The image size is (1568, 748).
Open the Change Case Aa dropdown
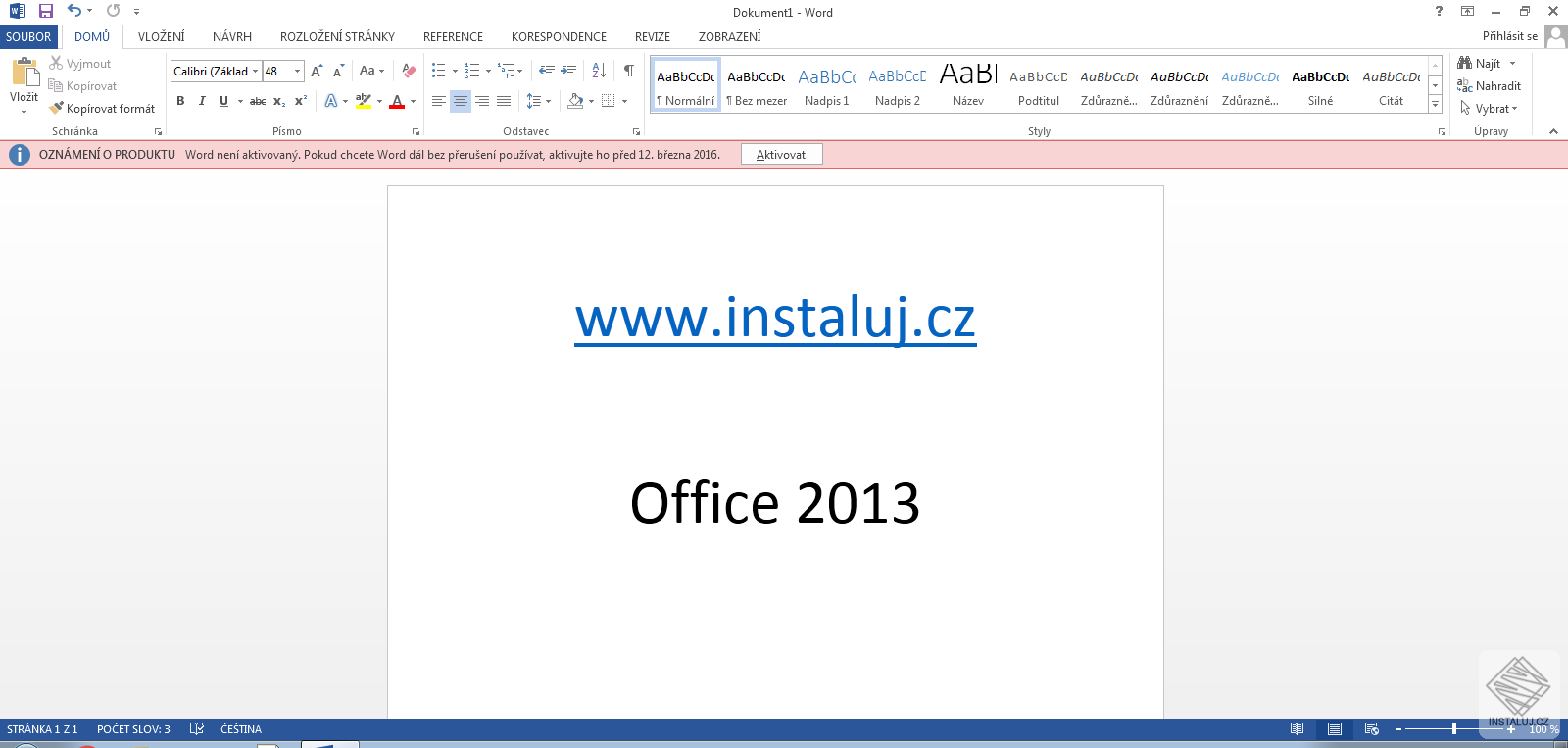click(x=371, y=71)
